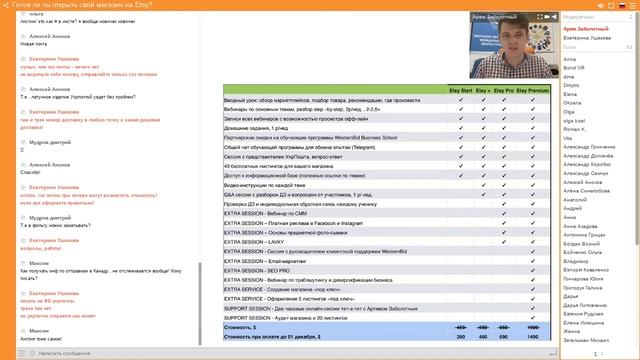Click the webinar title in the orange bar
Screen dimensions: 640x360
pyautogui.click(x=82, y=5)
